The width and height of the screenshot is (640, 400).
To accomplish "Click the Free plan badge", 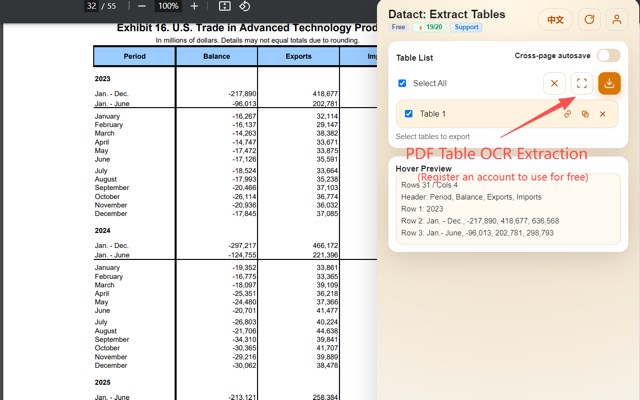I will tap(398, 27).
